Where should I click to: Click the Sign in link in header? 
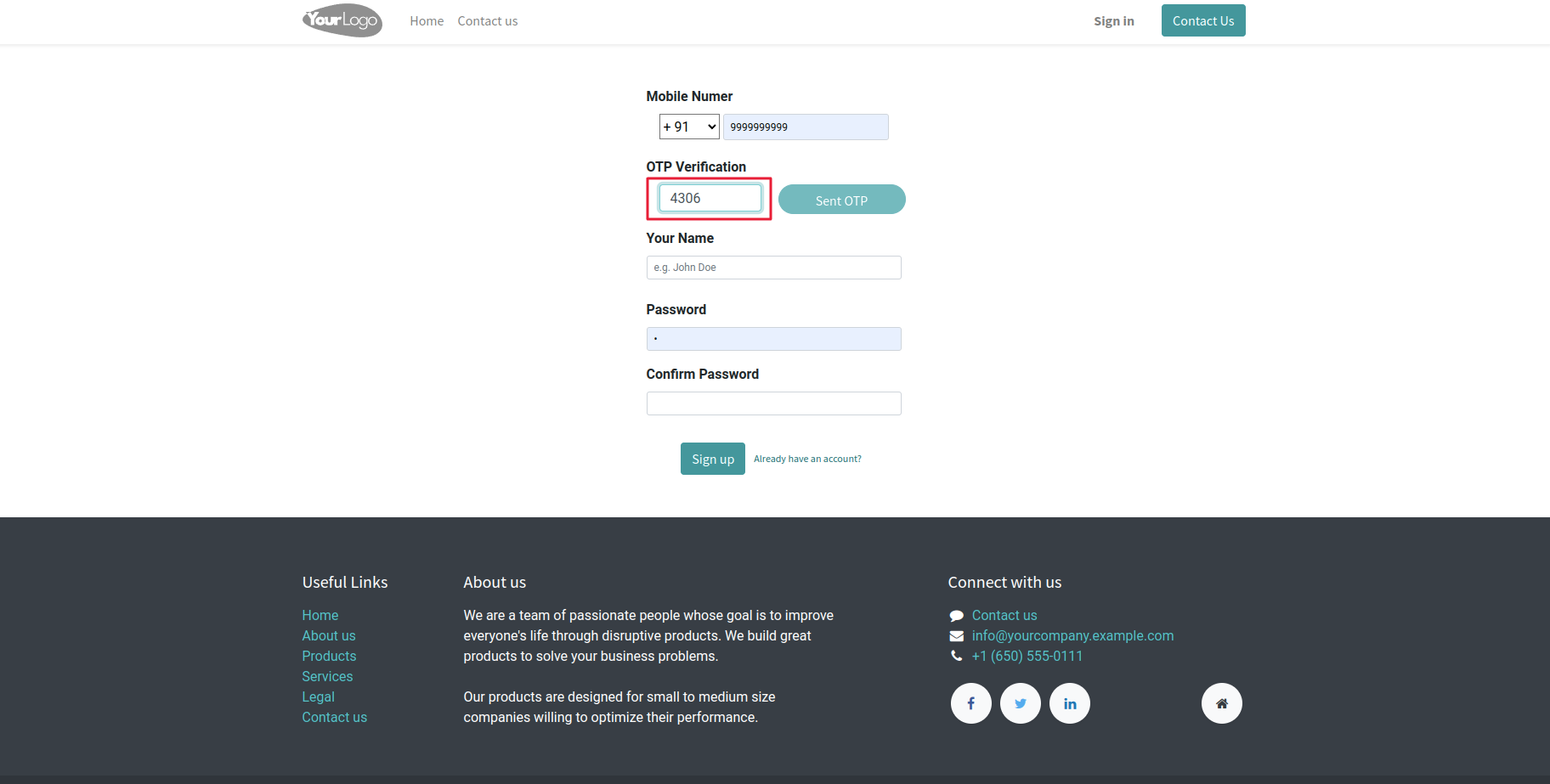1114,21
